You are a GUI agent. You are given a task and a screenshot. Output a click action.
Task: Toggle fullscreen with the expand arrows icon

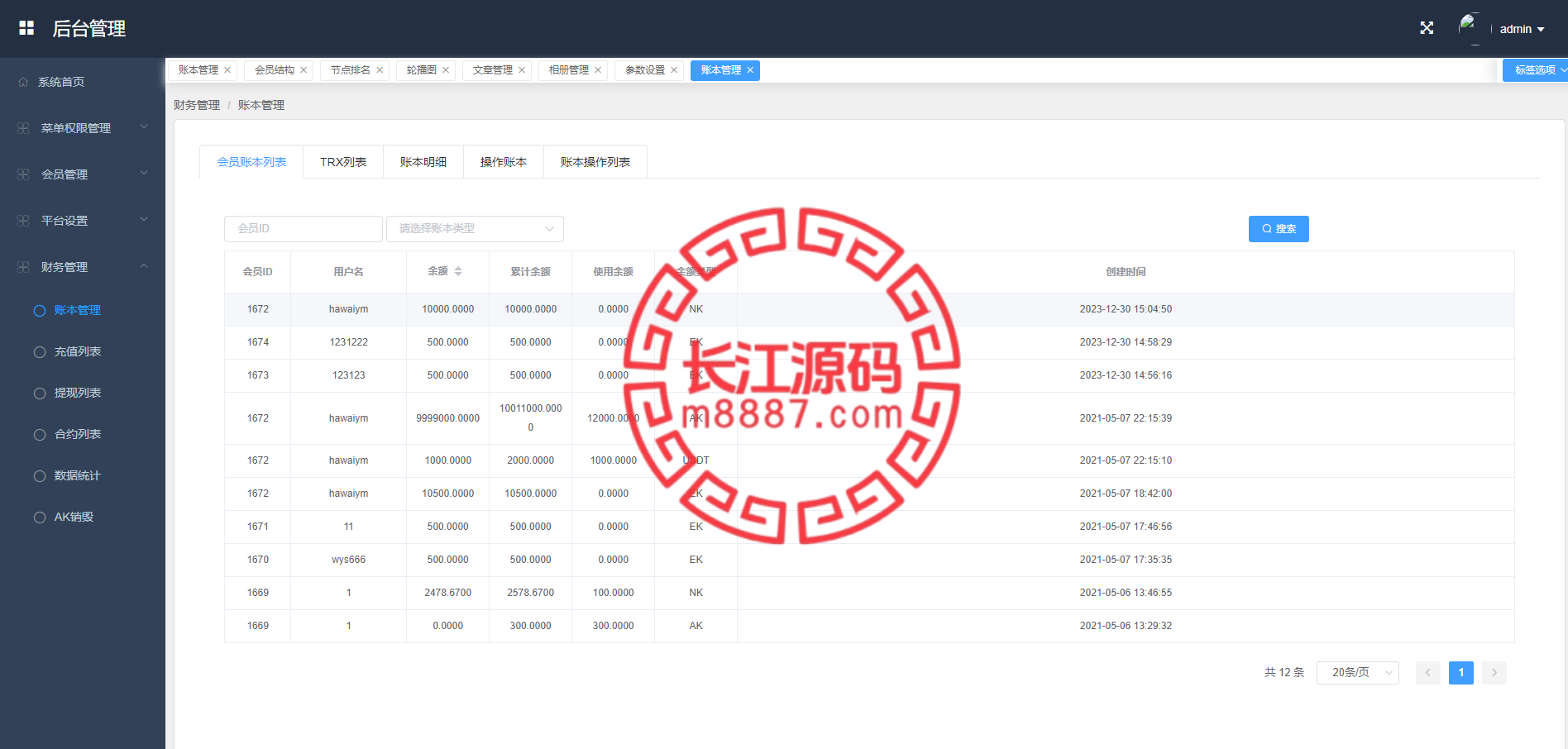tap(1427, 28)
